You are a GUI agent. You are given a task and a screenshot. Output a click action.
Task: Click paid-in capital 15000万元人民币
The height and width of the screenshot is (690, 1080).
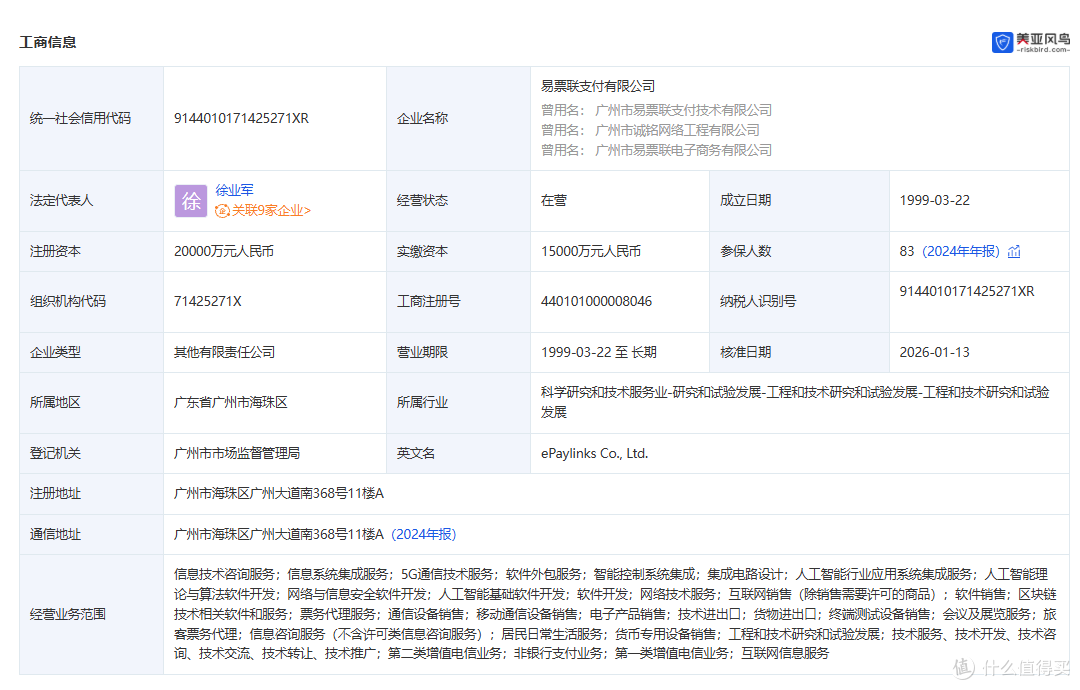click(x=591, y=251)
